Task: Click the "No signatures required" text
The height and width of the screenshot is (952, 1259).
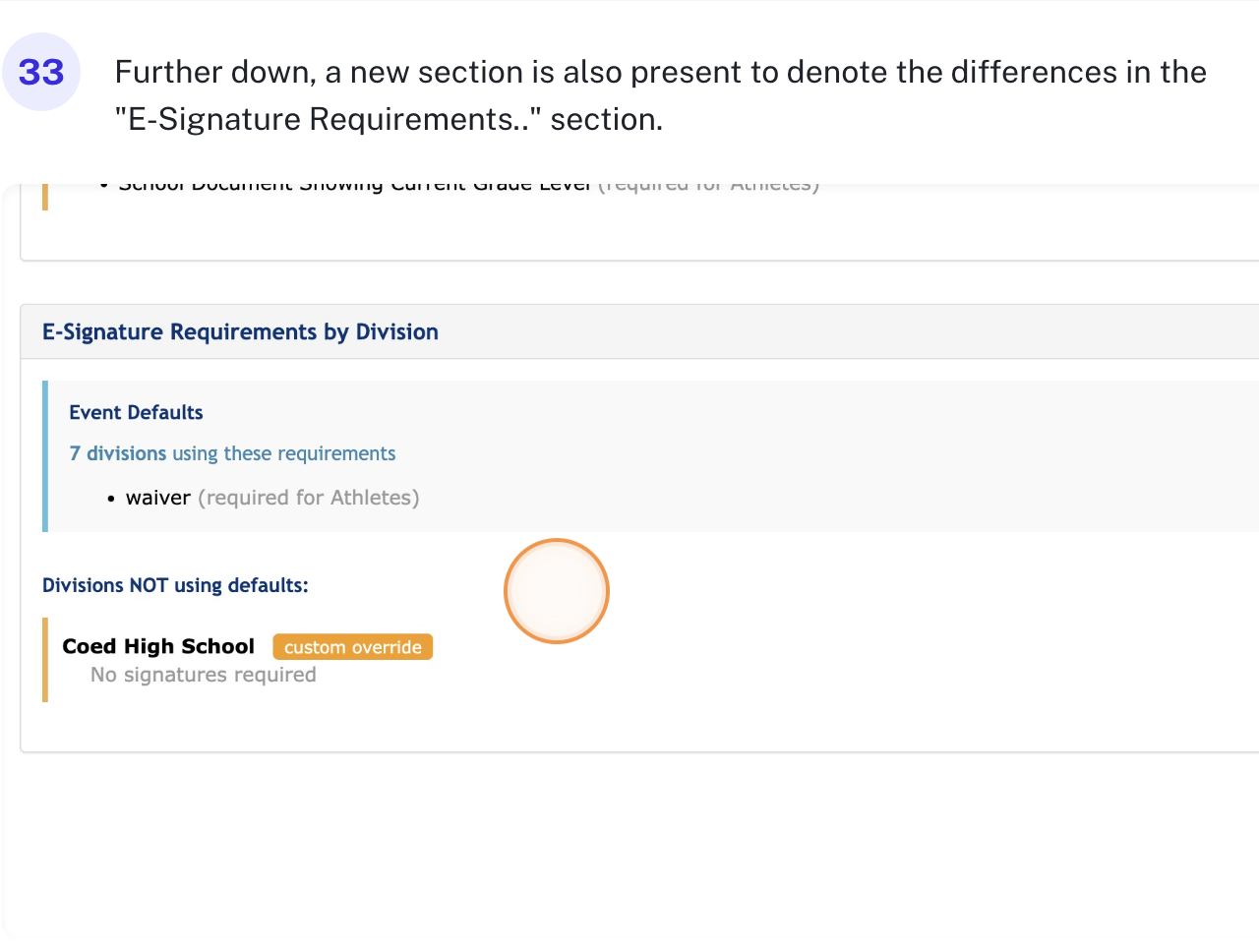Action: click(204, 675)
